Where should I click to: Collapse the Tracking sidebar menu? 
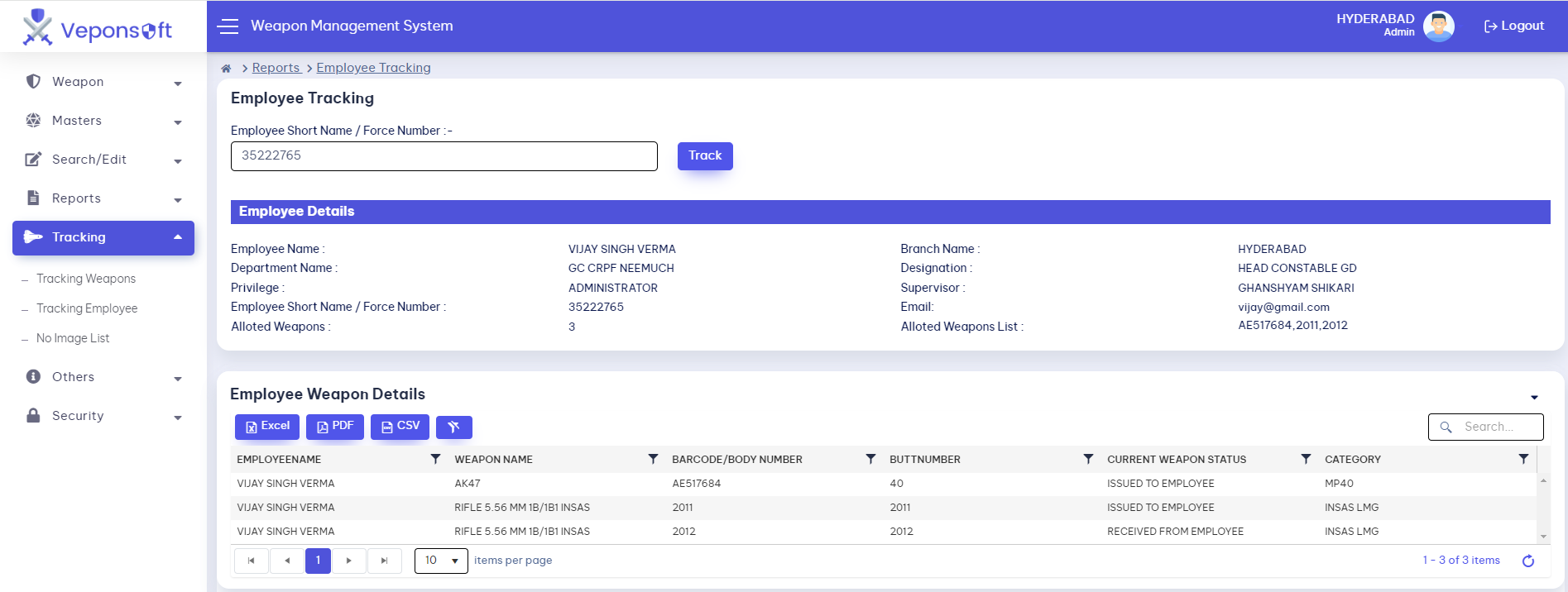[x=103, y=237]
